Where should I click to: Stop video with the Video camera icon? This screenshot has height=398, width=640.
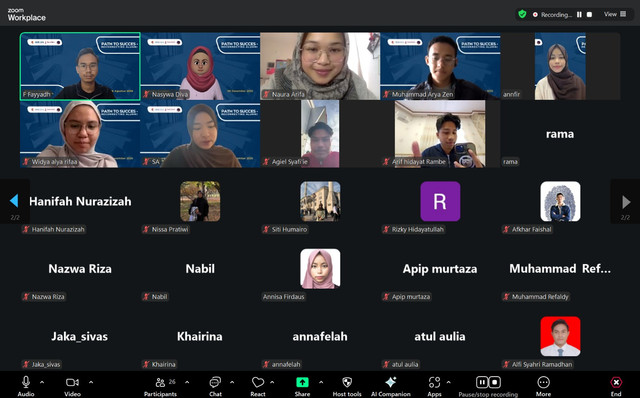[72, 382]
